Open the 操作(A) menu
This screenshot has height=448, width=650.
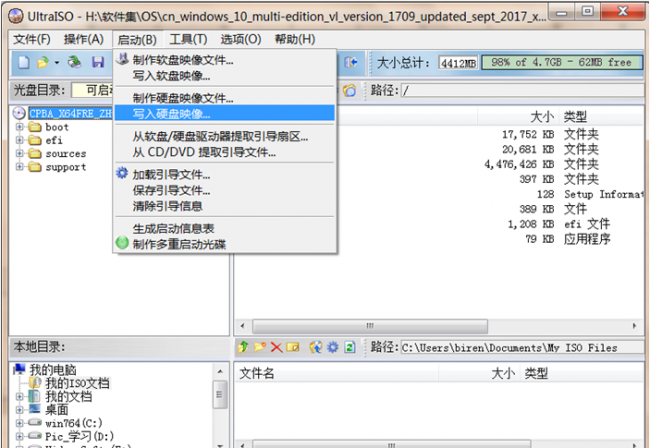84,39
